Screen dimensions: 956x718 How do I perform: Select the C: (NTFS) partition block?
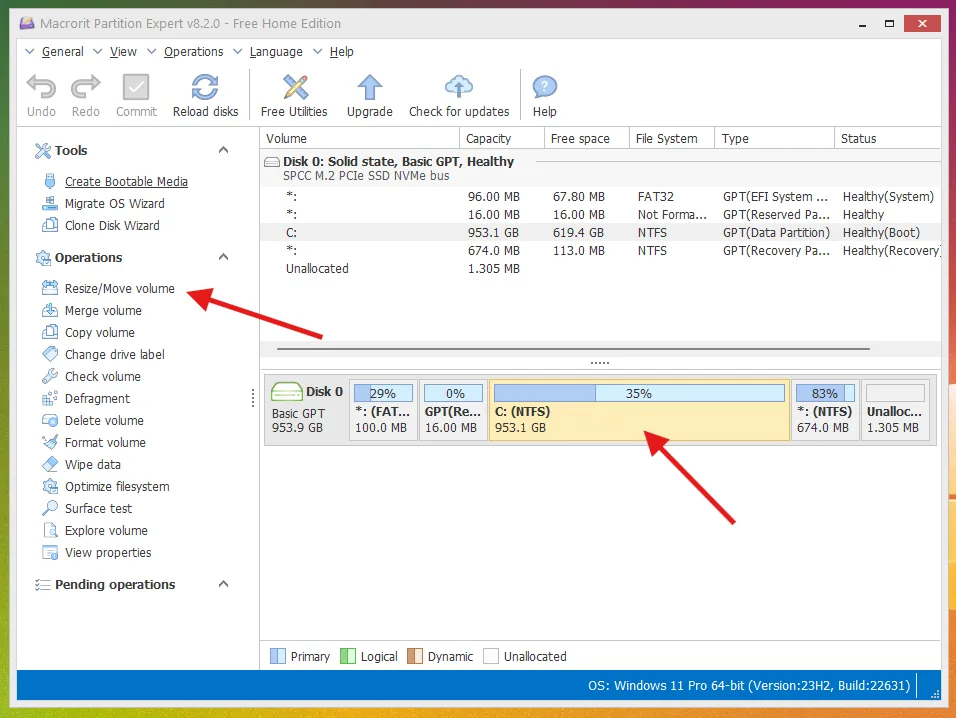pyautogui.click(x=638, y=418)
